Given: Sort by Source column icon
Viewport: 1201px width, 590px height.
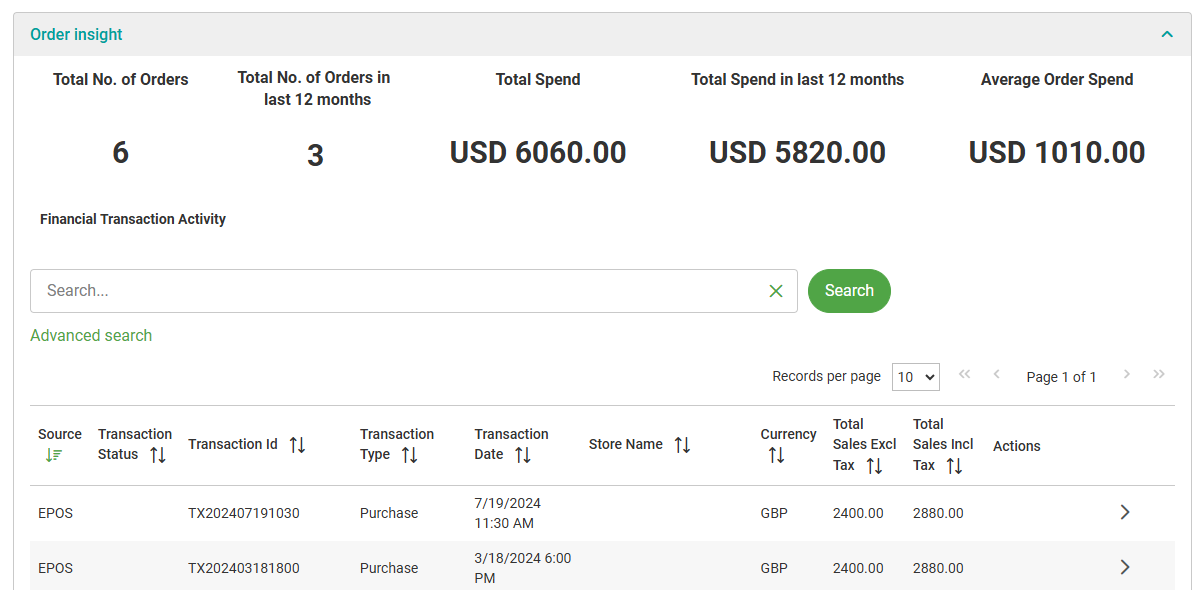Looking at the screenshot, I should click(x=54, y=455).
